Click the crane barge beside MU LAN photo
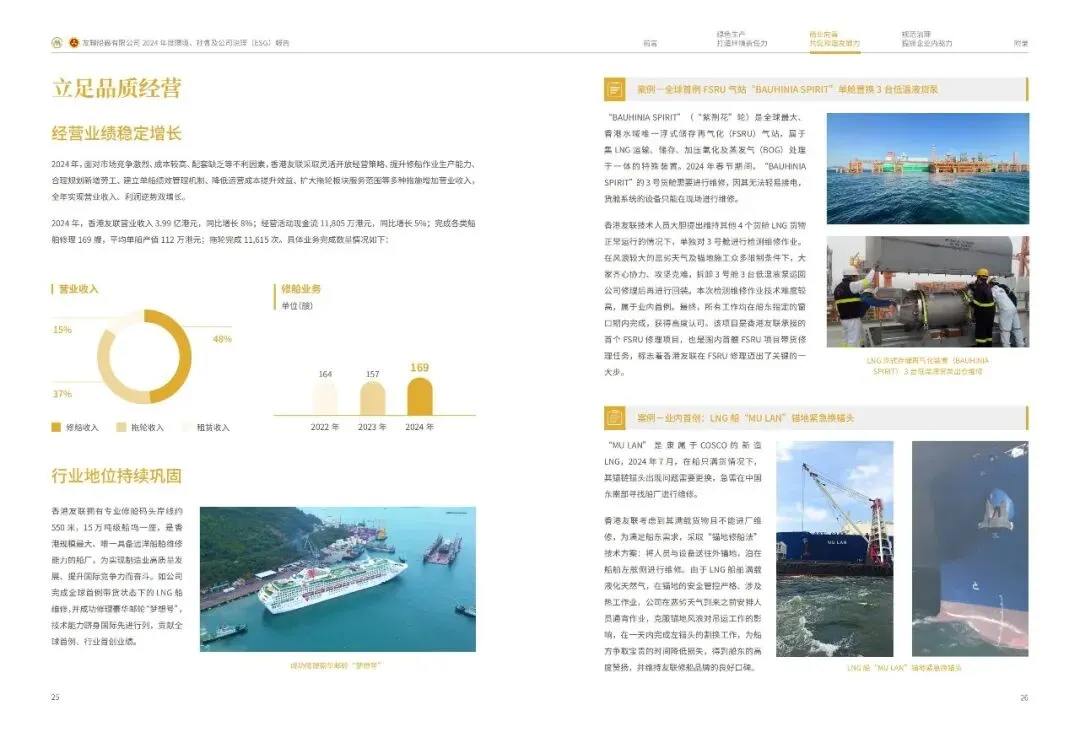1080x732 pixels. click(835, 549)
